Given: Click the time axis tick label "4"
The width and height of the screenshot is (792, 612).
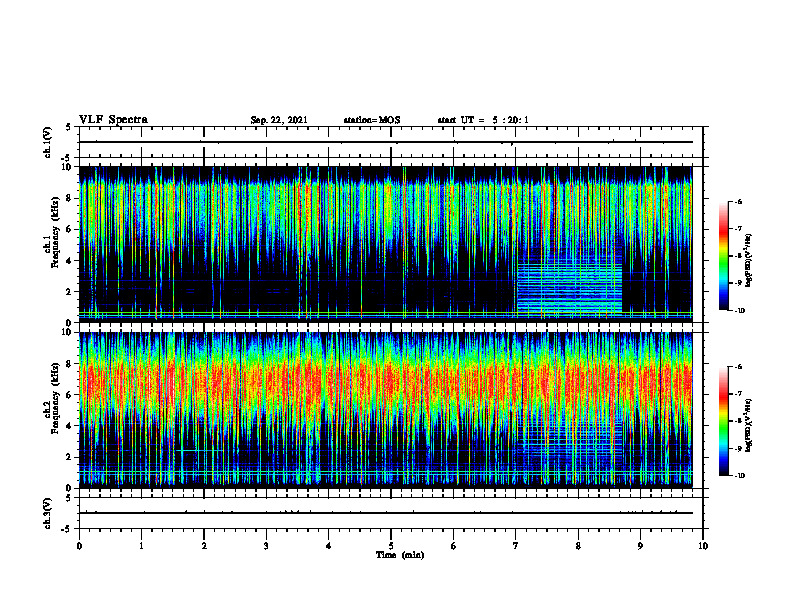Looking at the screenshot, I should point(329,546).
